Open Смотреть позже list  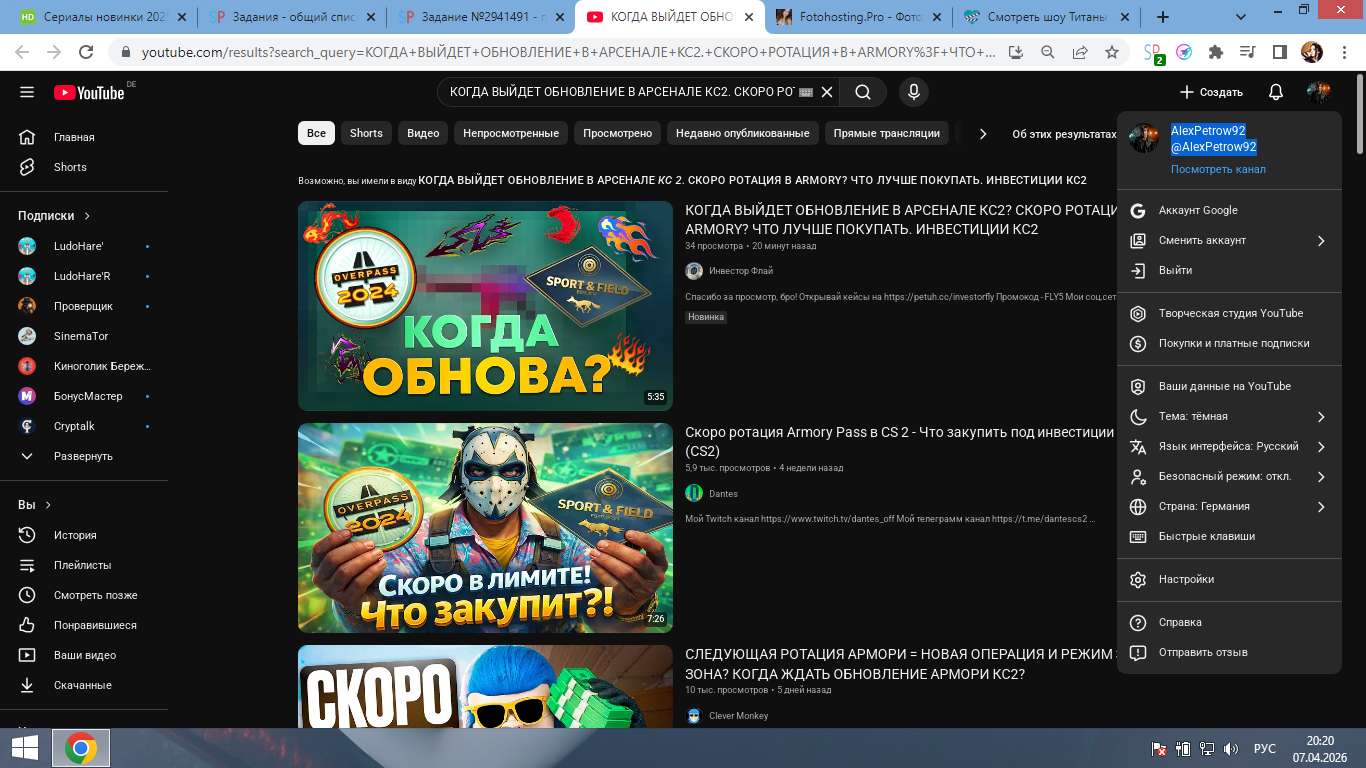[84, 595]
